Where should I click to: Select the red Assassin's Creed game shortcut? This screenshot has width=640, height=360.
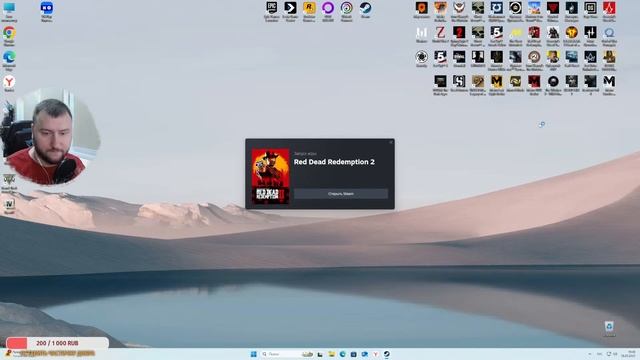[x=609, y=7]
